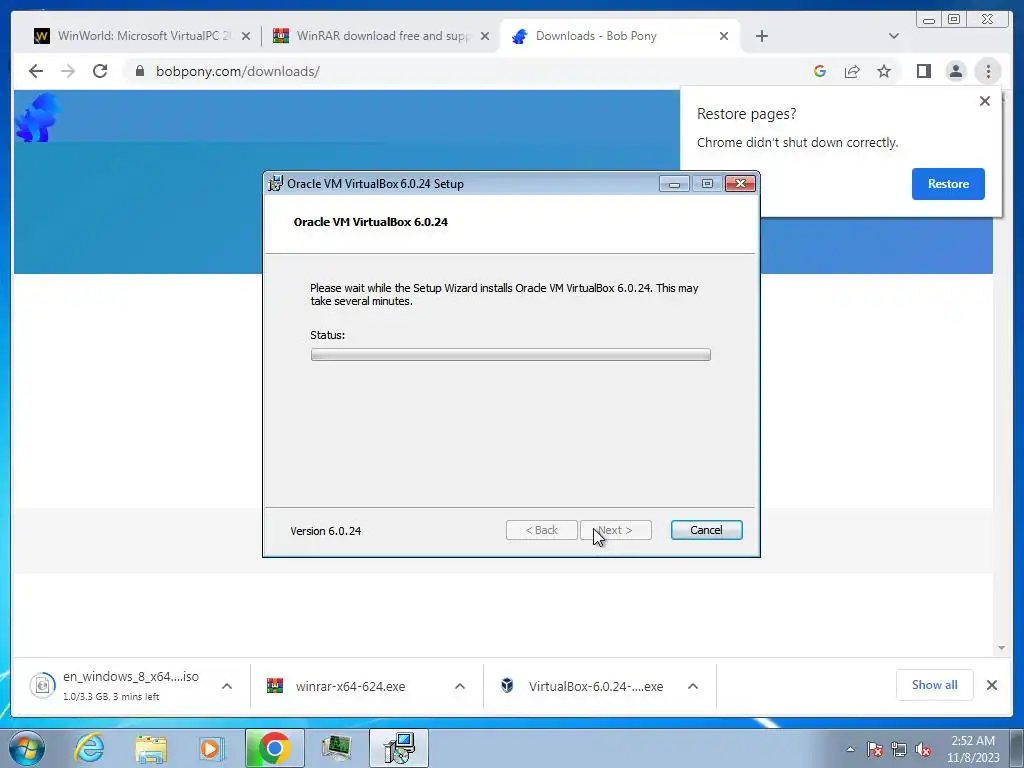Click Chrome's forward navigation arrow
The width and height of the screenshot is (1024, 768).
(68, 71)
